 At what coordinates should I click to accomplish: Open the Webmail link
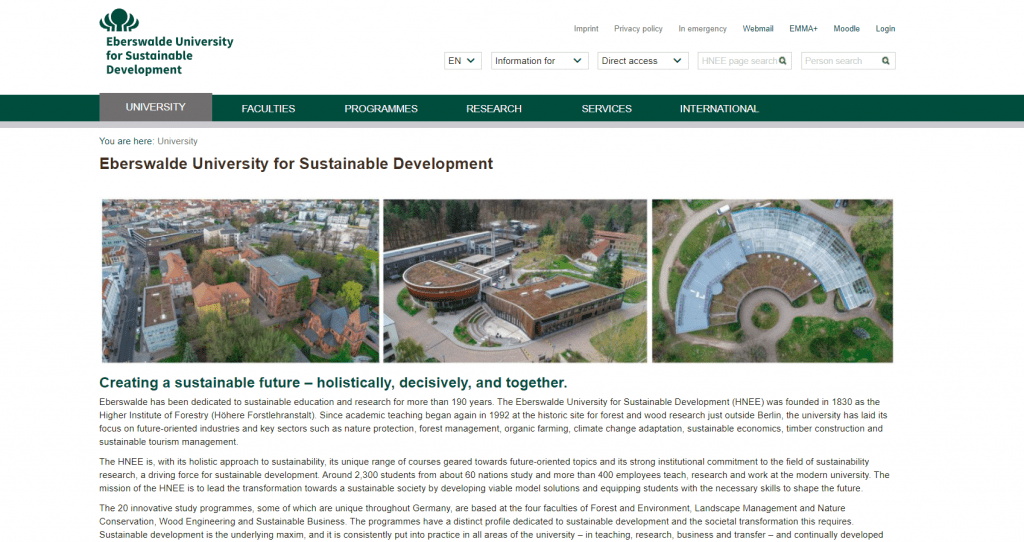coord(758,29)
